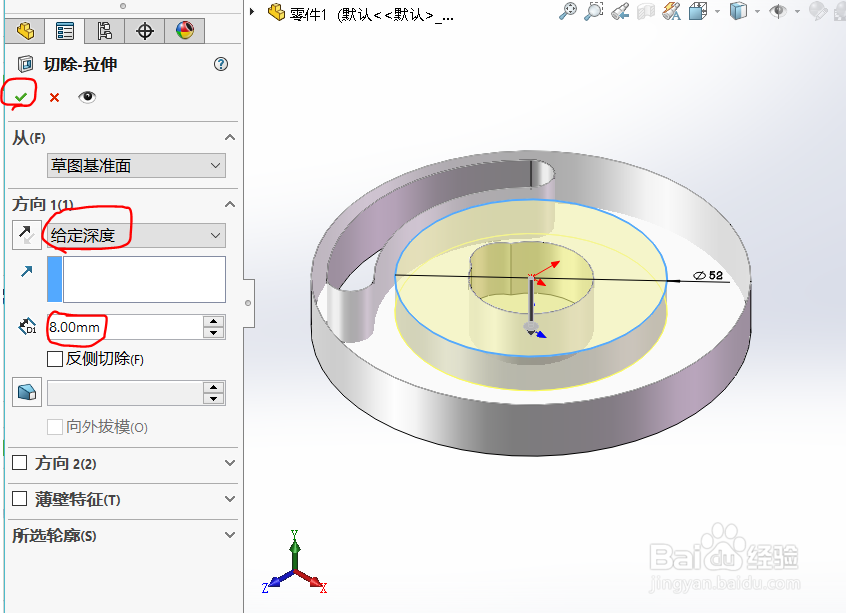Viewport: 846px width, 613px height.
Task: Collapse the 方向 1(1) section
Action: pyautogui.click(x=230, y=205)
